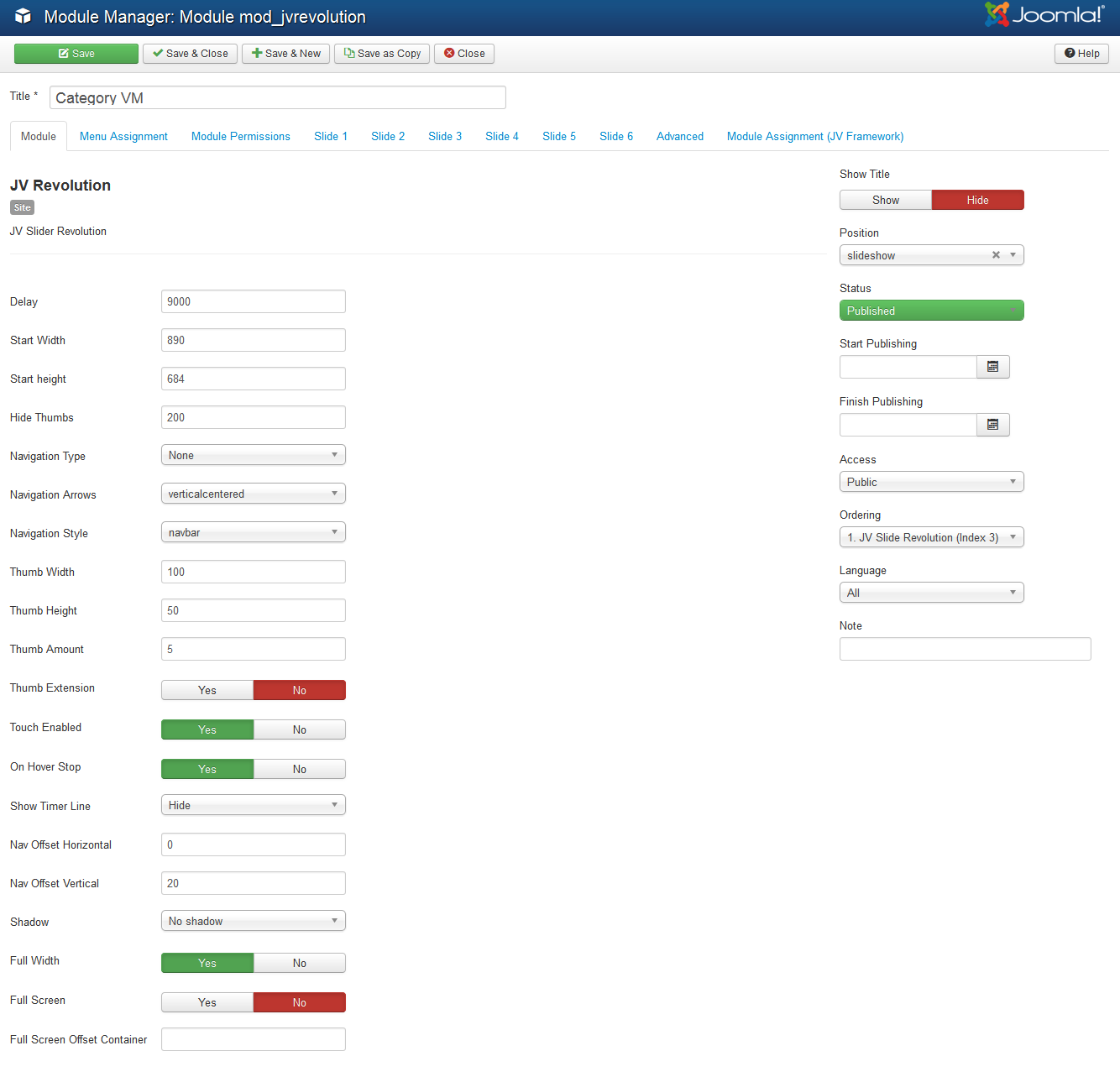Switch to the Slide 3 tab
1120x1077 pixels.
pos(445,136)
